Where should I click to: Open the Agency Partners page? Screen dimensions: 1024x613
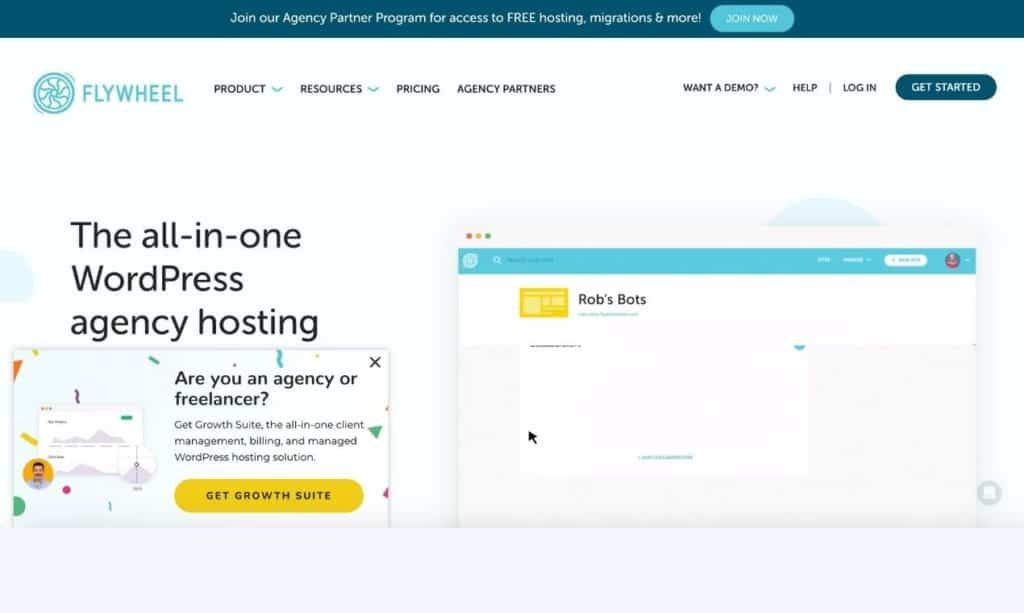pos(506,89)
